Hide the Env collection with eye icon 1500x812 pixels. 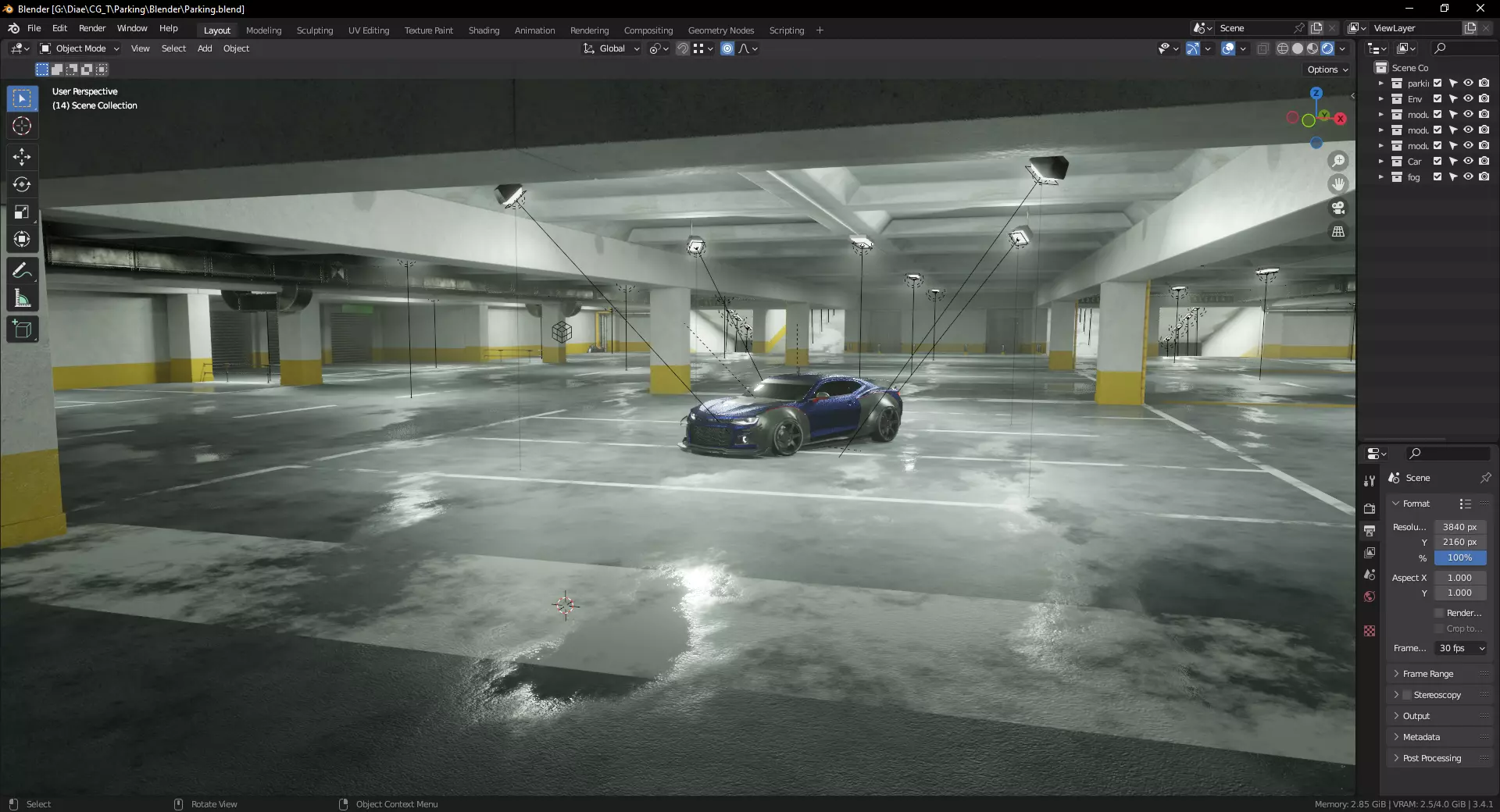[x=1468, y=99]
